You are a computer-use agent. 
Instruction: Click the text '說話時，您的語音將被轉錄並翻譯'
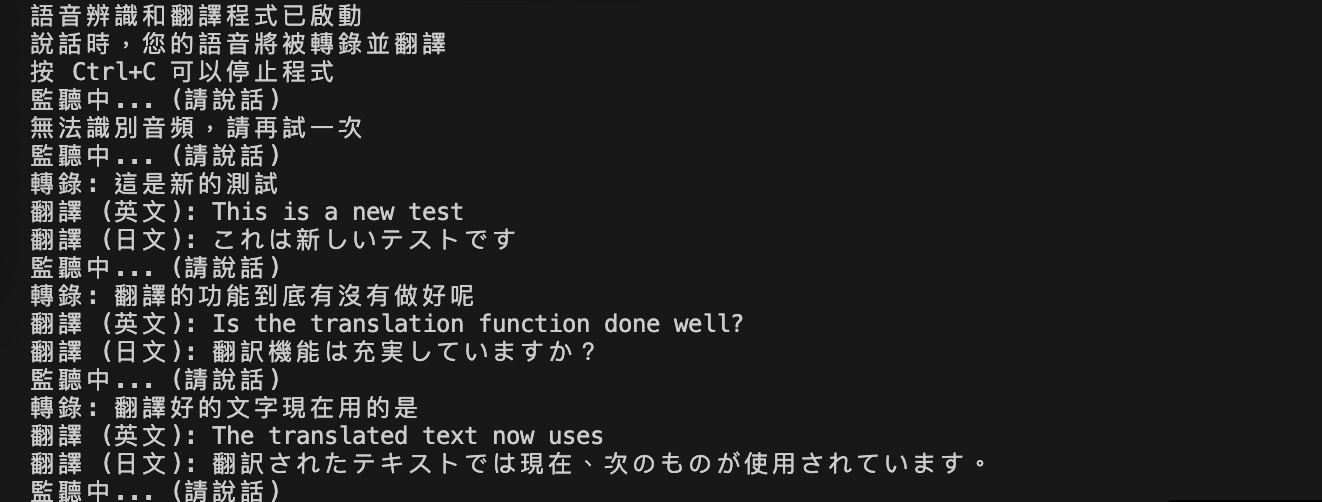[239, 44]
